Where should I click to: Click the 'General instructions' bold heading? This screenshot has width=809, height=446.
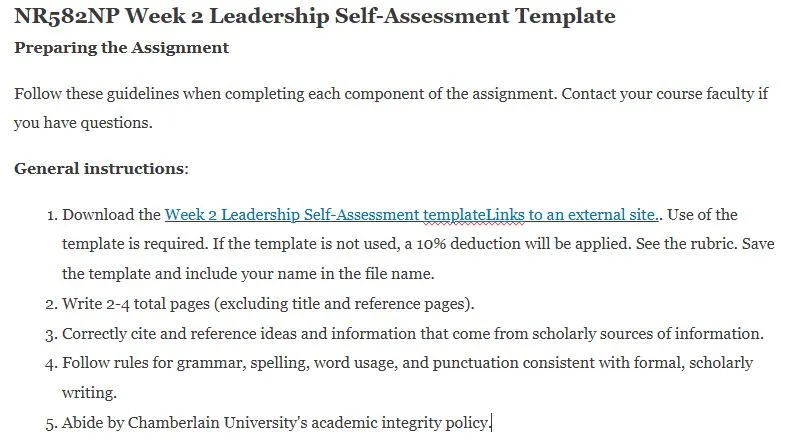click(x=99, y=169)
